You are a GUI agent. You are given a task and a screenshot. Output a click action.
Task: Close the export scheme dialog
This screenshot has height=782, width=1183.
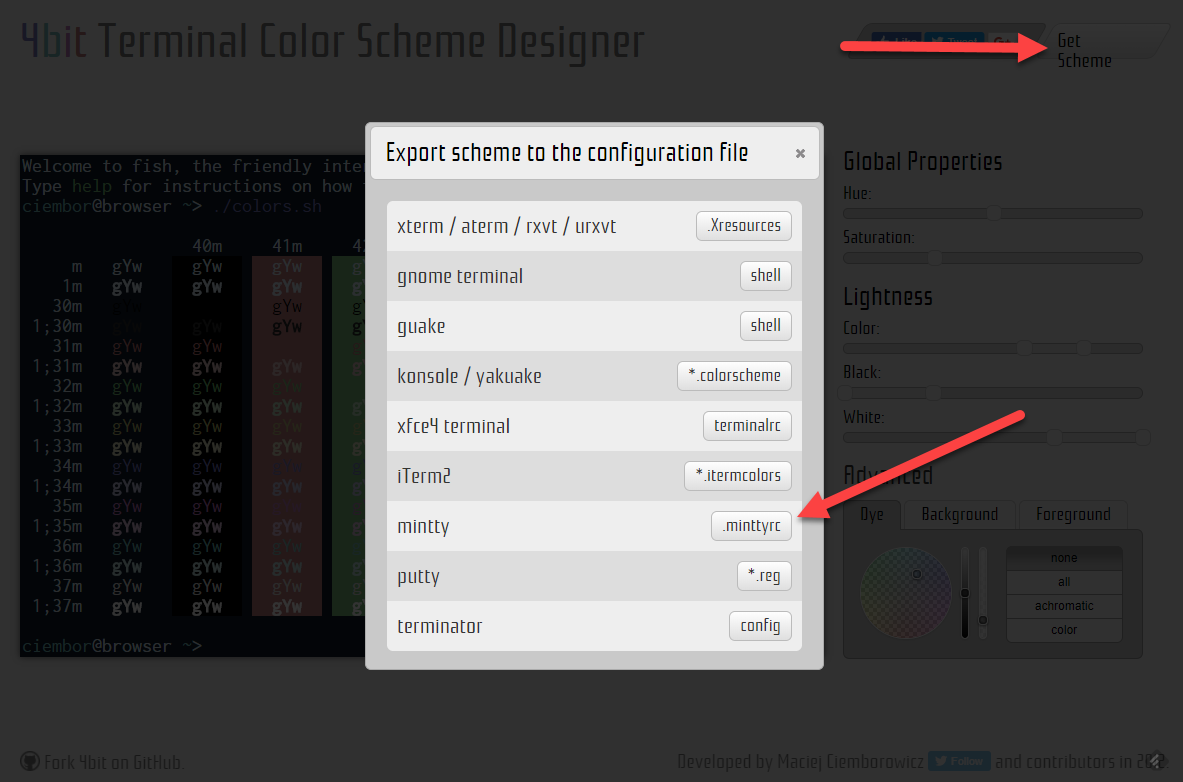[800, 154]
